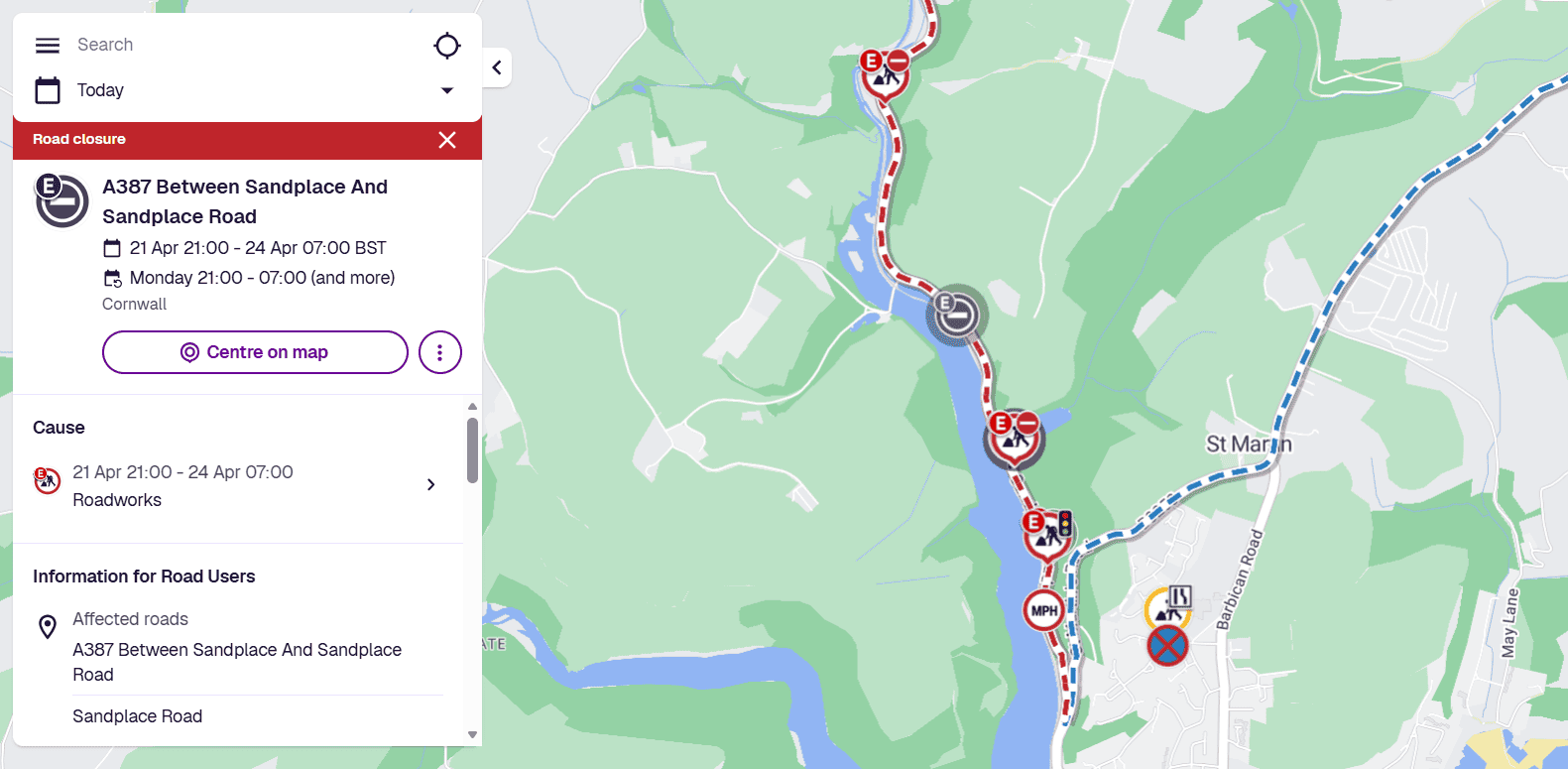Viewport: 1568px width, 769px height.
Task: Click the calendar icon beside Today
Action: (x=48, y=90)
